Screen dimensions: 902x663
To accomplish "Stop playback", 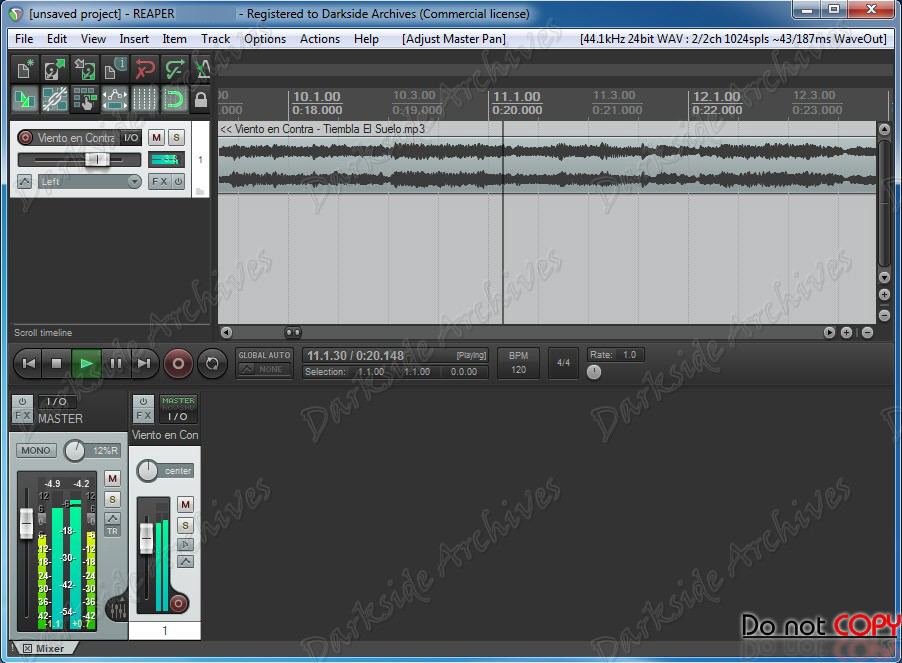I will 56,363.
